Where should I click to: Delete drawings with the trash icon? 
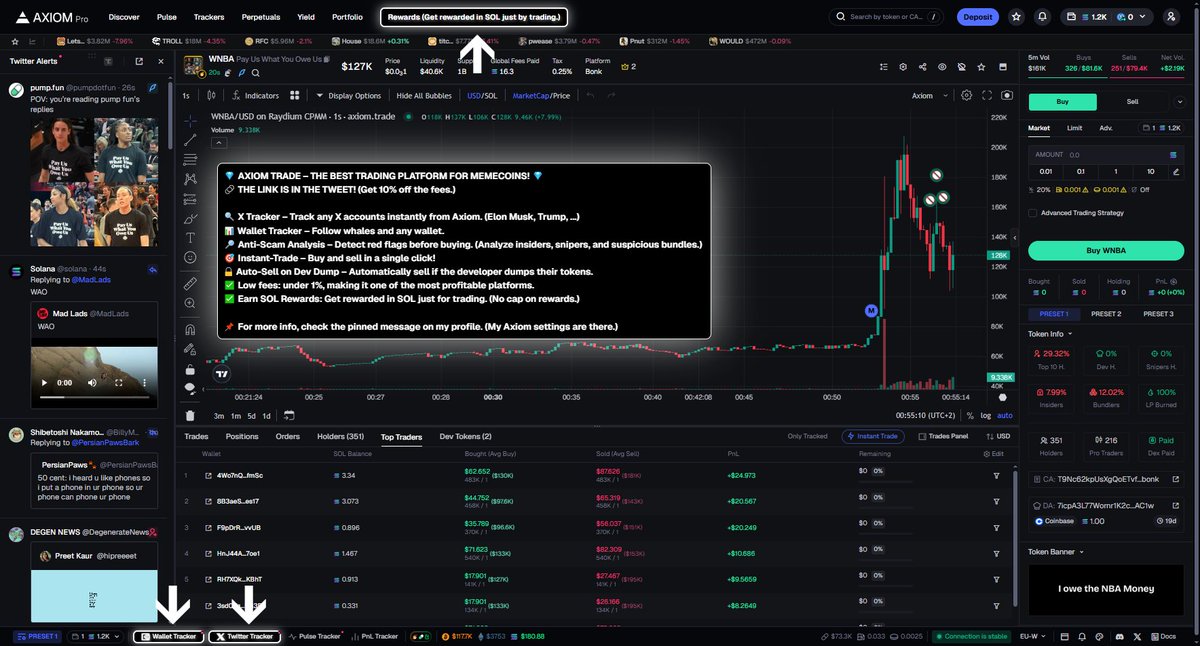(x=190, y=415)
